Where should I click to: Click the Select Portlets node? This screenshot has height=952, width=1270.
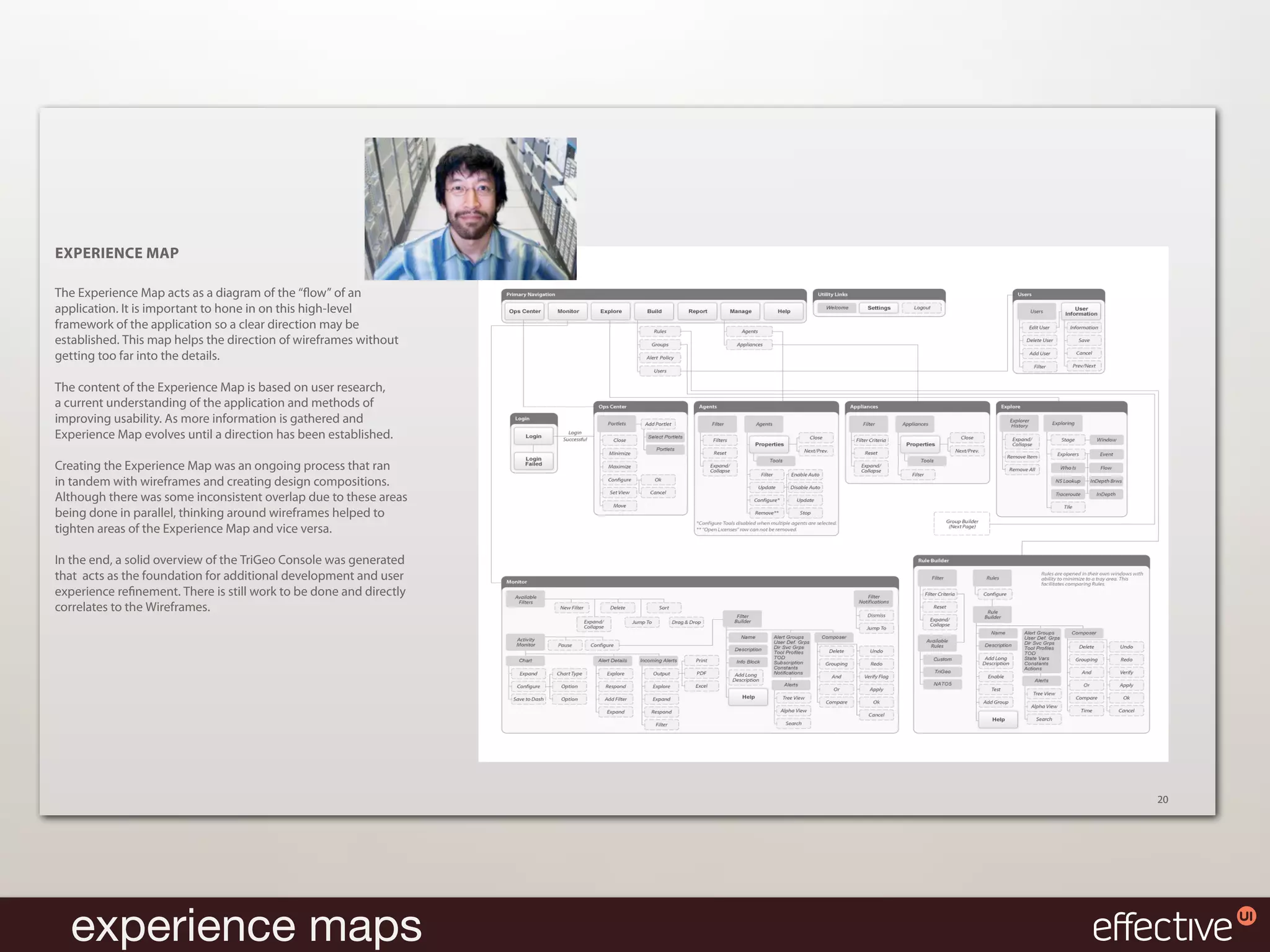click(x=665, y=437)
